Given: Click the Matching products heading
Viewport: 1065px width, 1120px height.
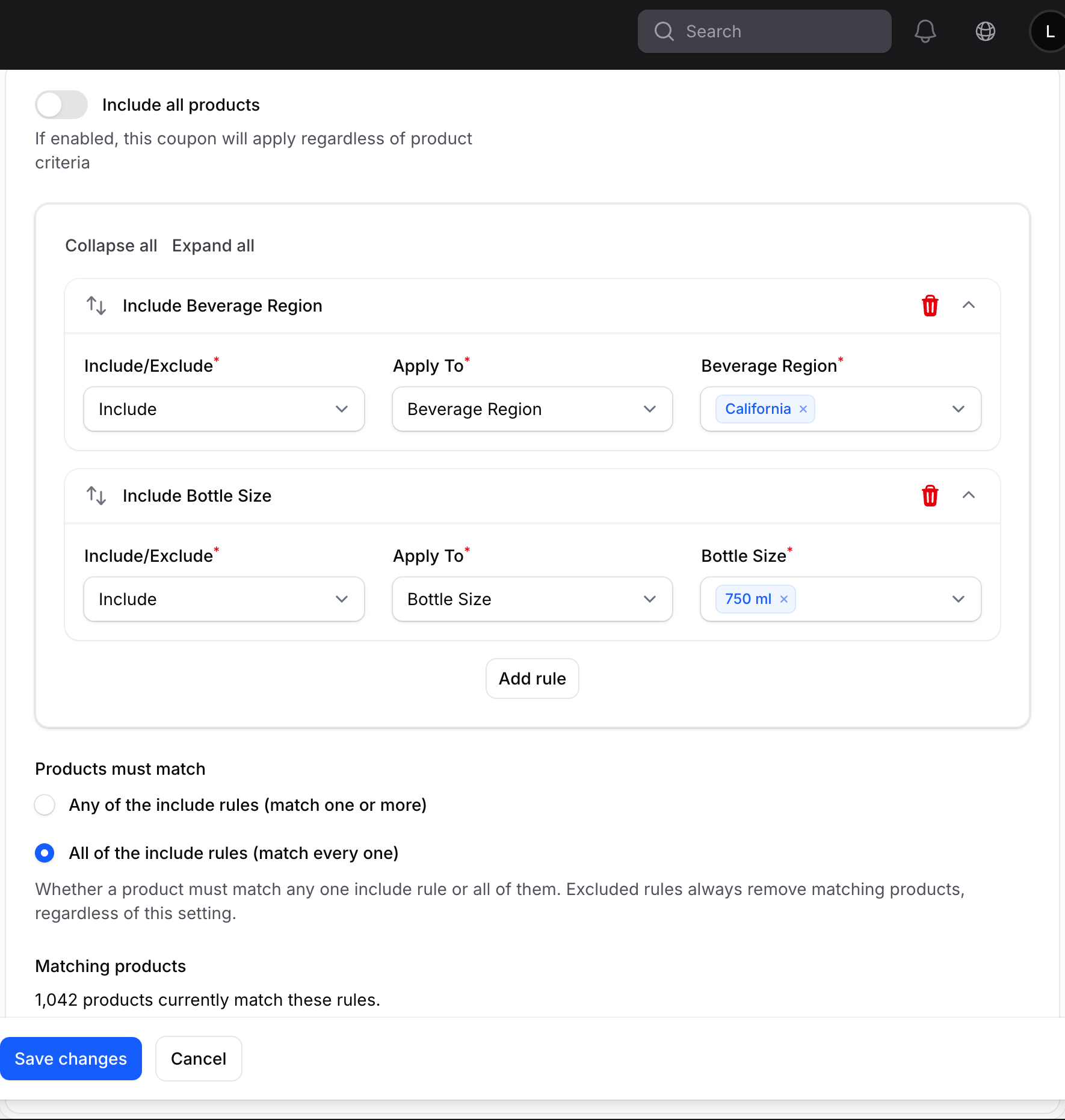Looking at the screenshot, I should click(111, 966).
